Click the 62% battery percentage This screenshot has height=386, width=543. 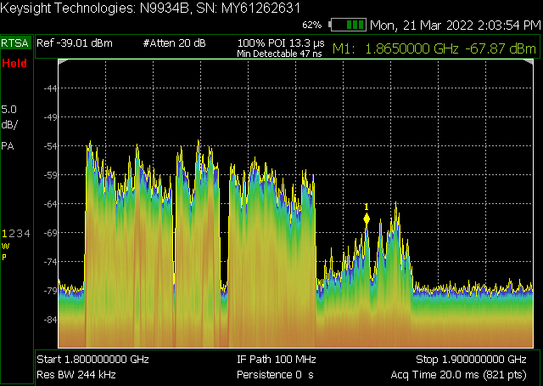(312, 25)
